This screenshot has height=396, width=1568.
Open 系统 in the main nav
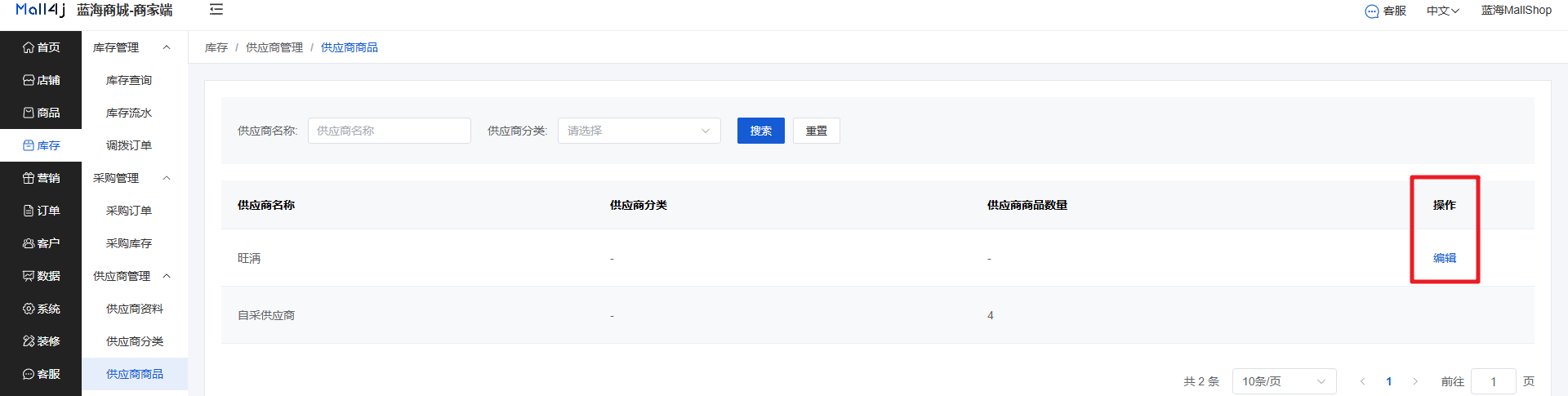(41, 309)
